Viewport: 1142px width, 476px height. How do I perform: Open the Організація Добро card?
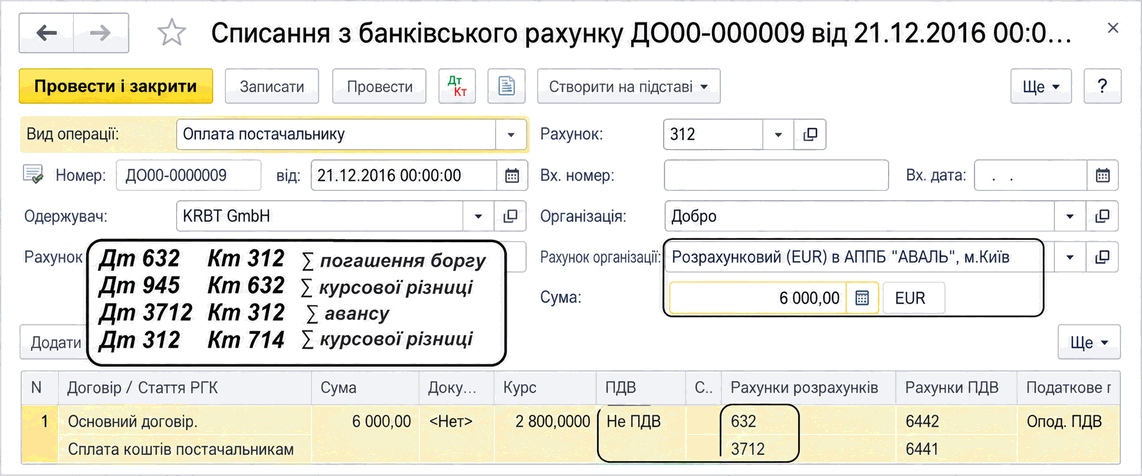(1103, 216)
